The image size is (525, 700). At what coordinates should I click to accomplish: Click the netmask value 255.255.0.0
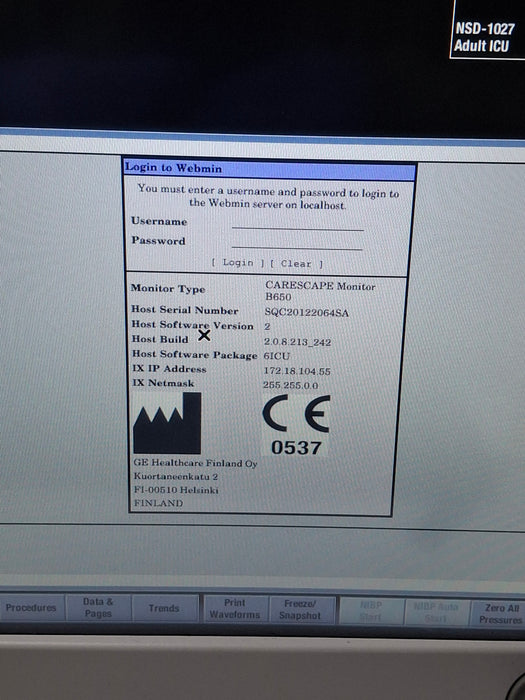click(x=291, y=385)
